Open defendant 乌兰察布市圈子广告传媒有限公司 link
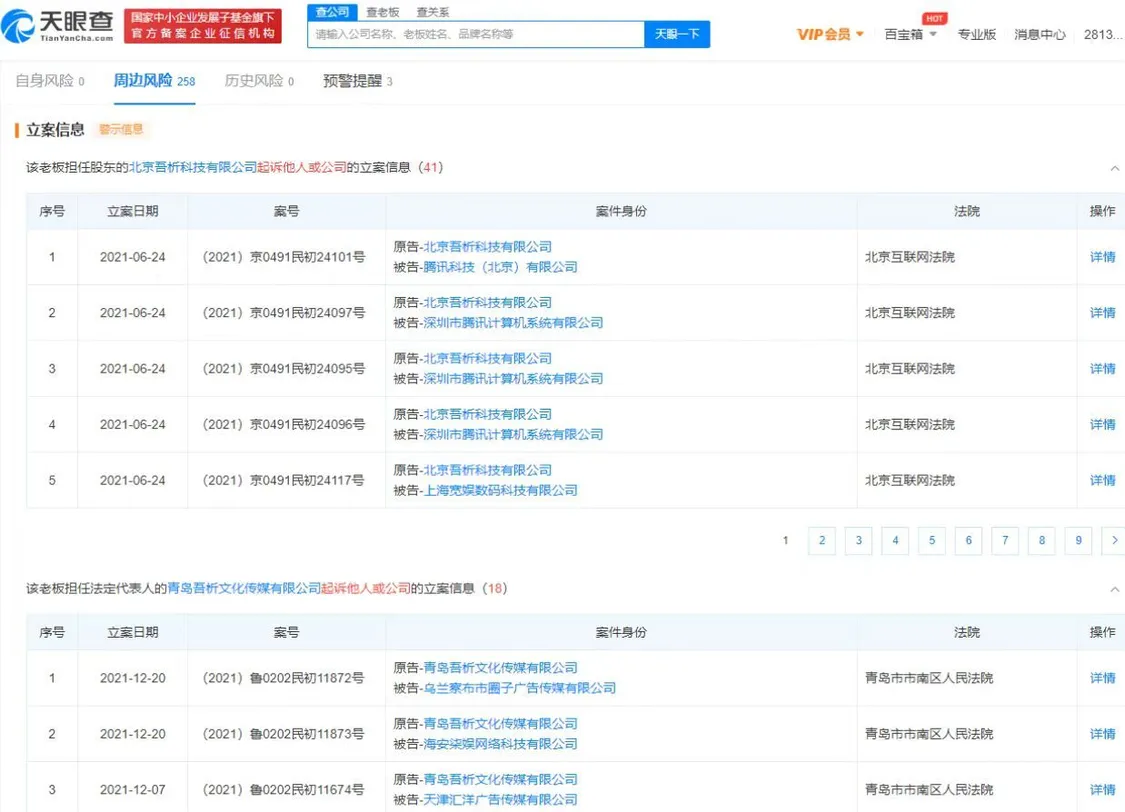The image size is (1125, 812). (x=519, y=688)
